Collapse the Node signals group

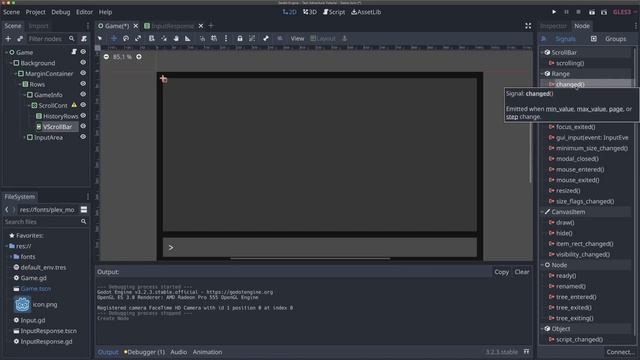542,265
